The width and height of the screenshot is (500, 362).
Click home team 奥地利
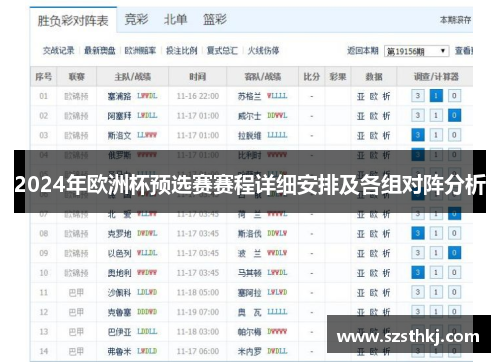pyautogui.click(x=119, y=273)
